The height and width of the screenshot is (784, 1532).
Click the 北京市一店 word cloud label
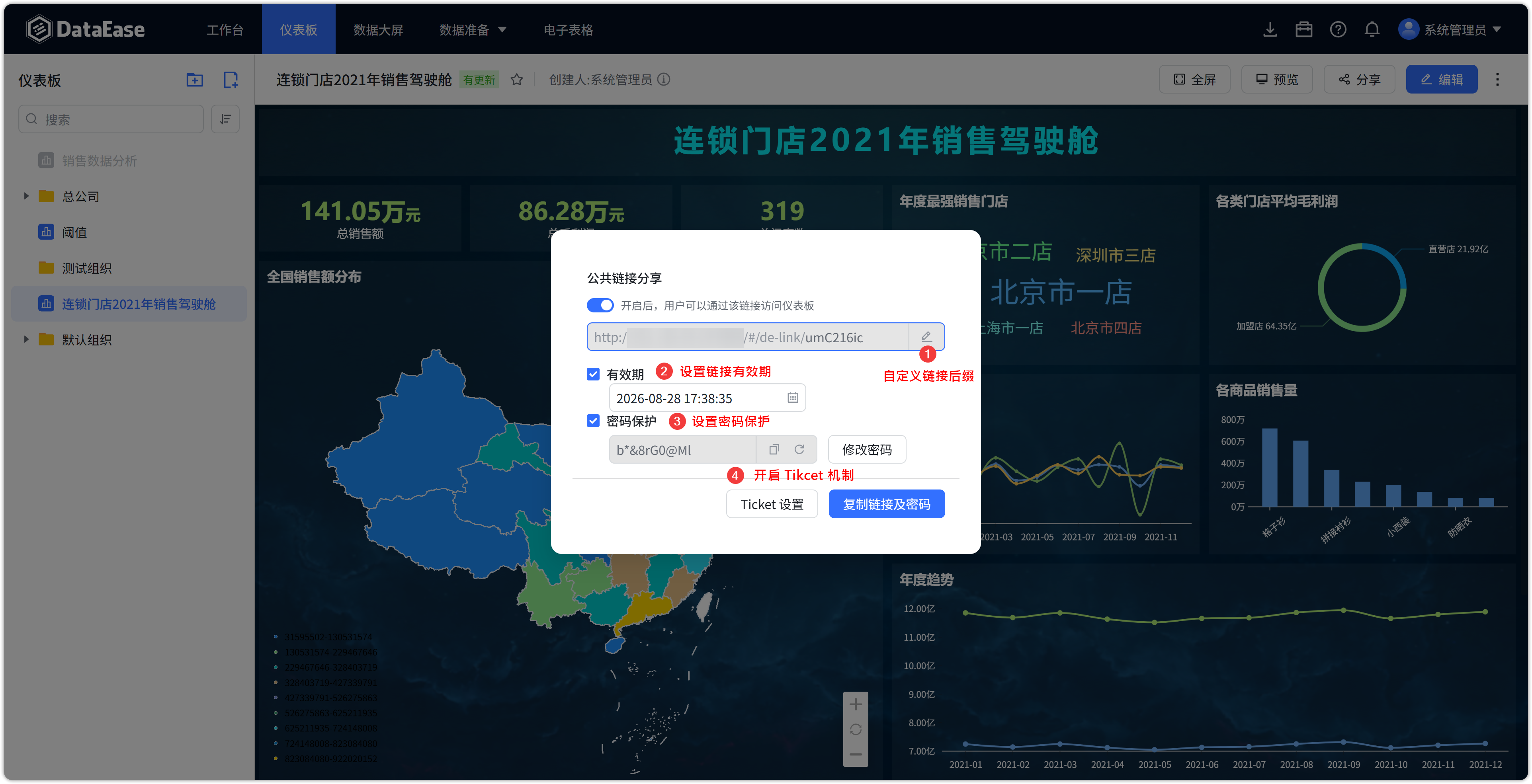(x=1061, y=292)
